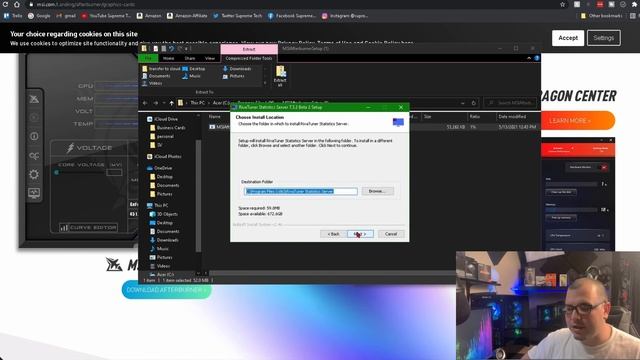Click the settings gear on Afterburner sidebar
Screen dimensions: 640x360
pos(34,174)
